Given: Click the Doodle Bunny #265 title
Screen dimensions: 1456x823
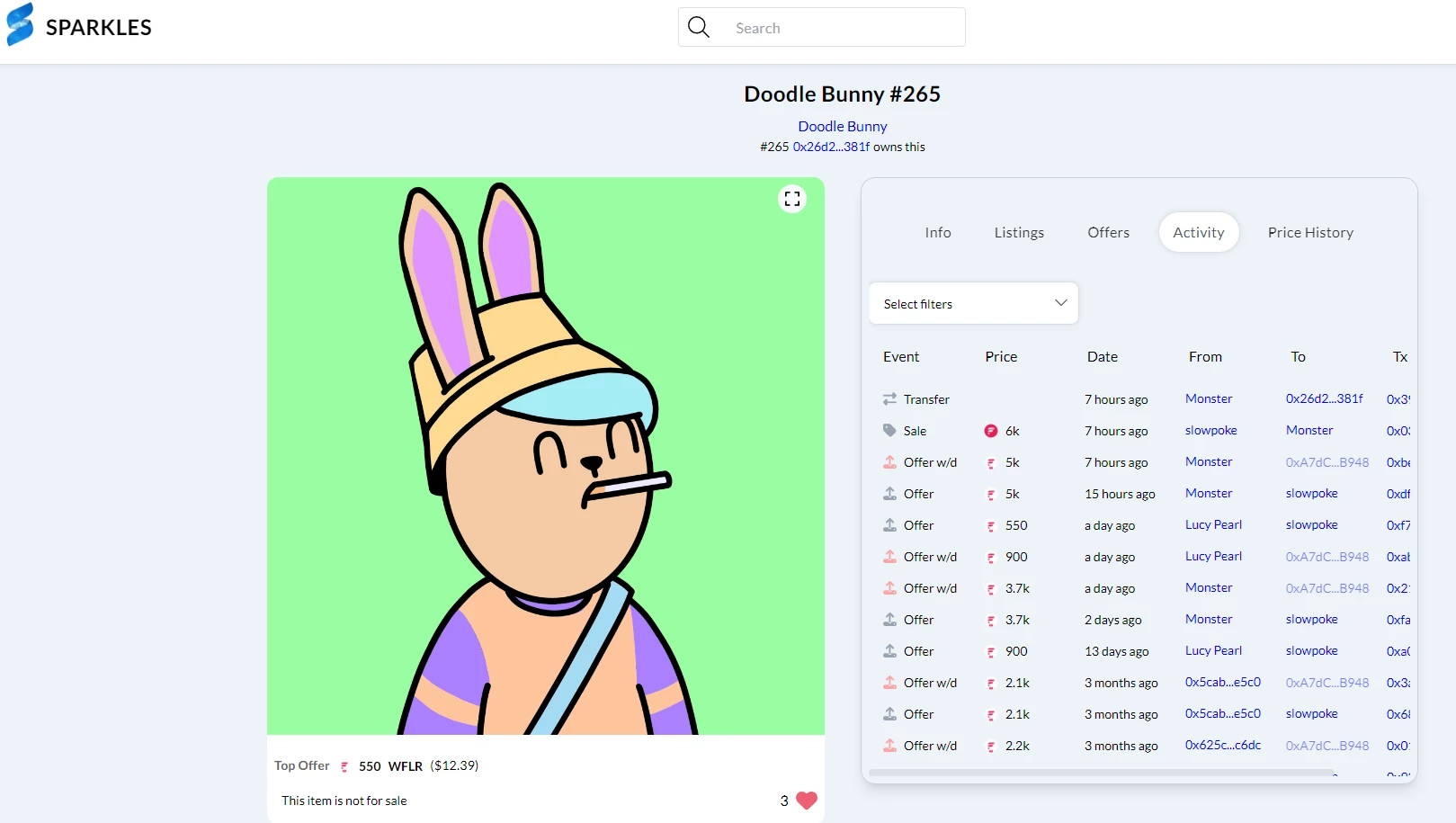Looking at the screenshot, I should click(842, 94).
